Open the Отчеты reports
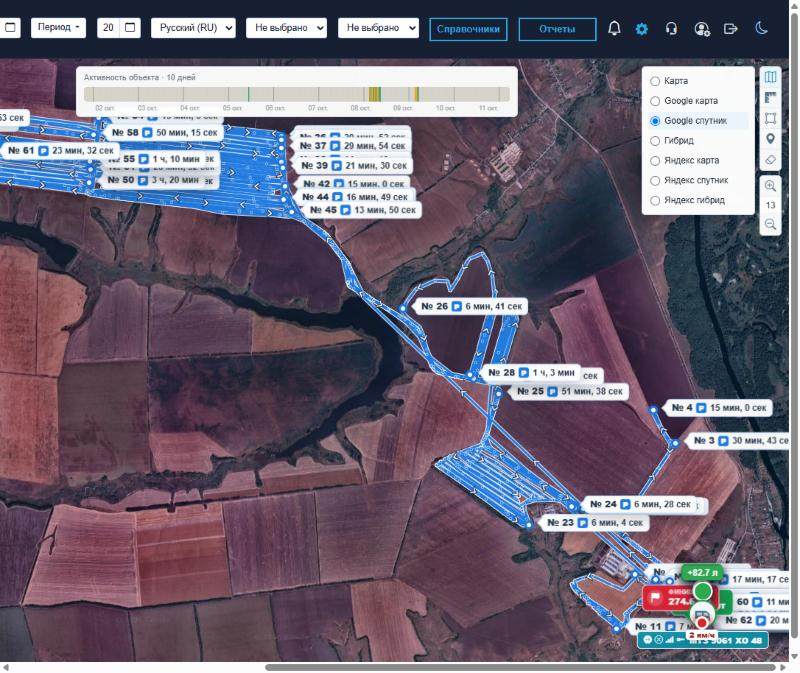The height and width of the screenshot is (673, 800). click(557, 29)
